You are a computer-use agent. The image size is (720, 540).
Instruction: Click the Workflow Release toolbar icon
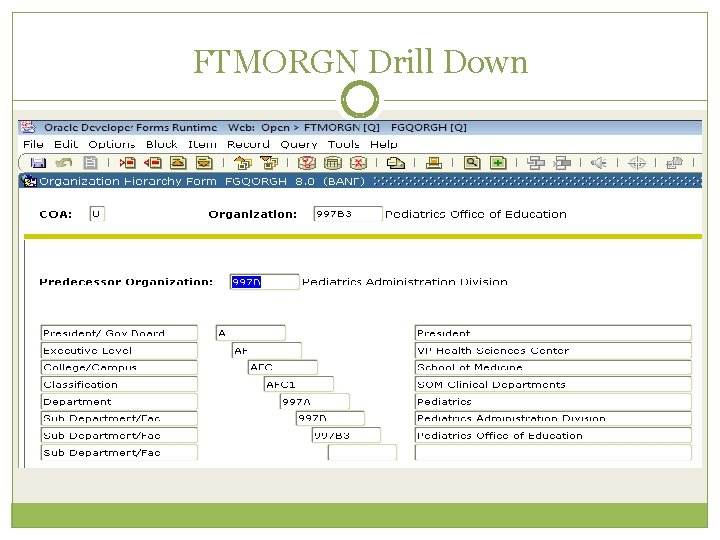pyautogui.click(x=562, y=163)
